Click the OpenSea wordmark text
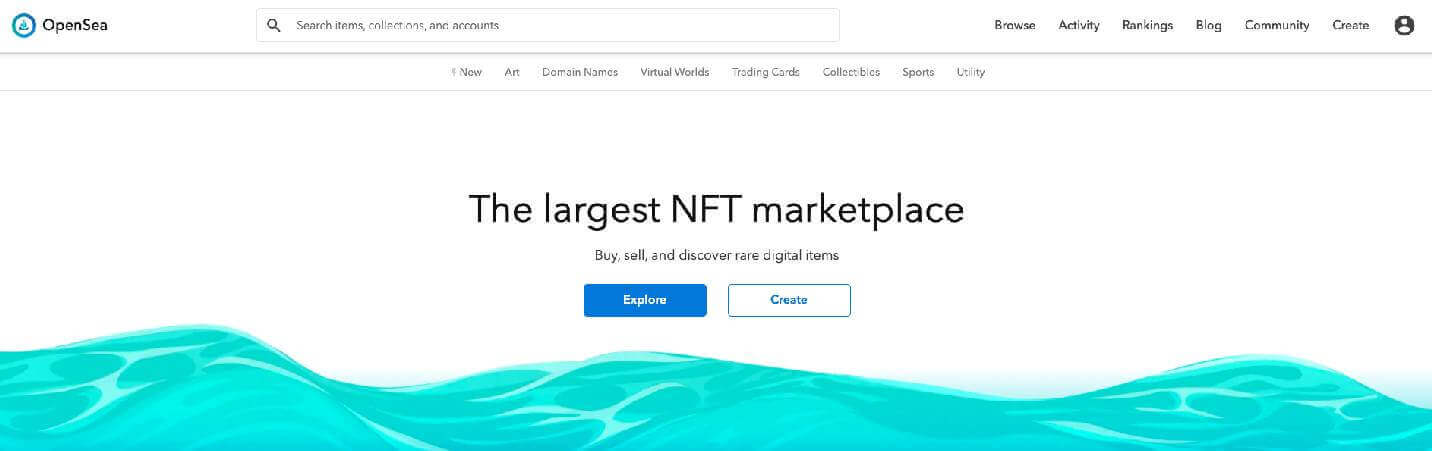This screenshot has width=1432, height=451. point(75,25)
